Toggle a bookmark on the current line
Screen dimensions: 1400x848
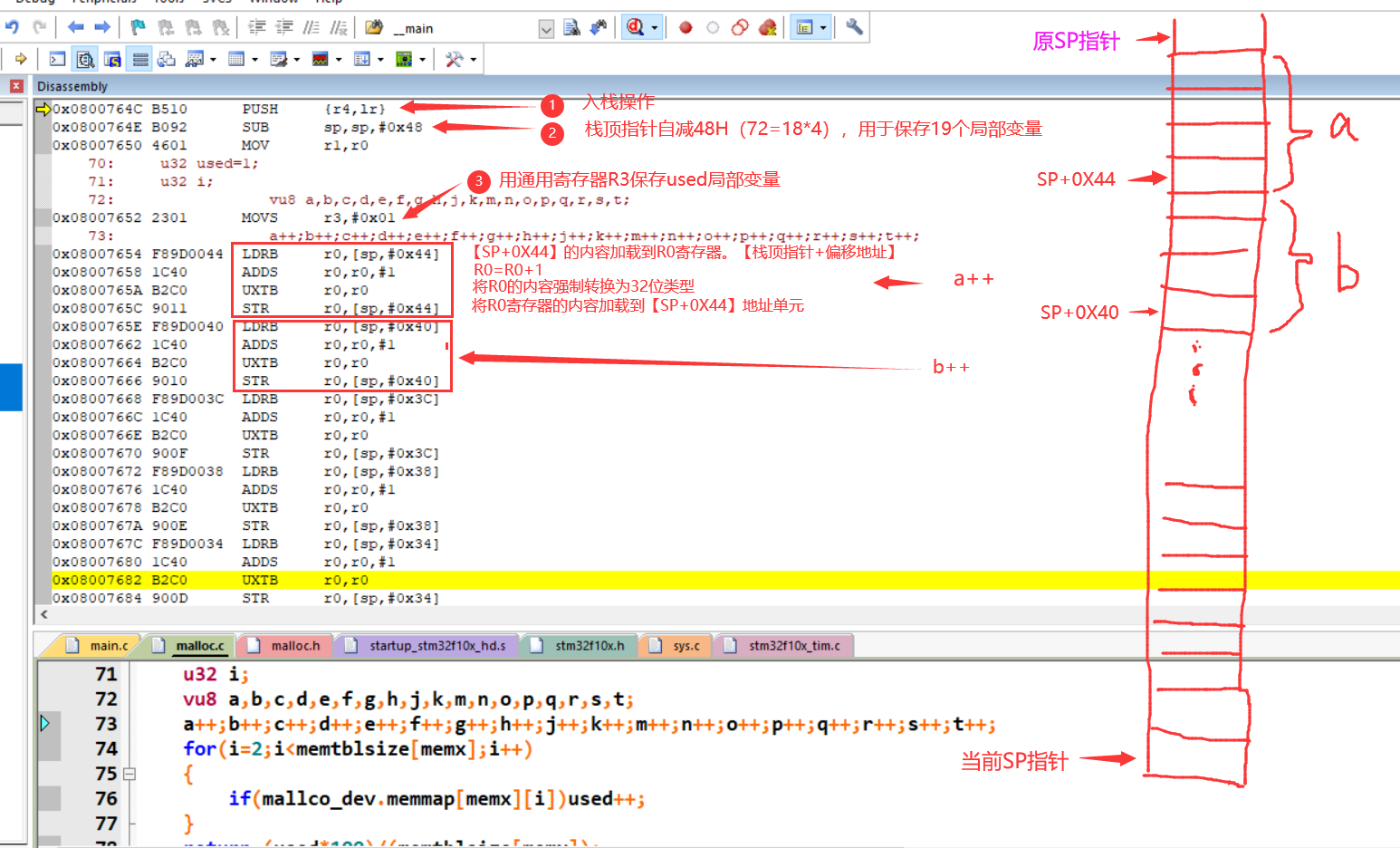pos(140,26)
